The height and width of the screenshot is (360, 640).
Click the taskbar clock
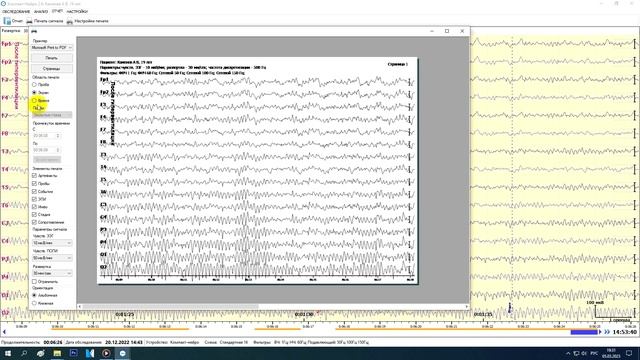click(x=611, y=353)
